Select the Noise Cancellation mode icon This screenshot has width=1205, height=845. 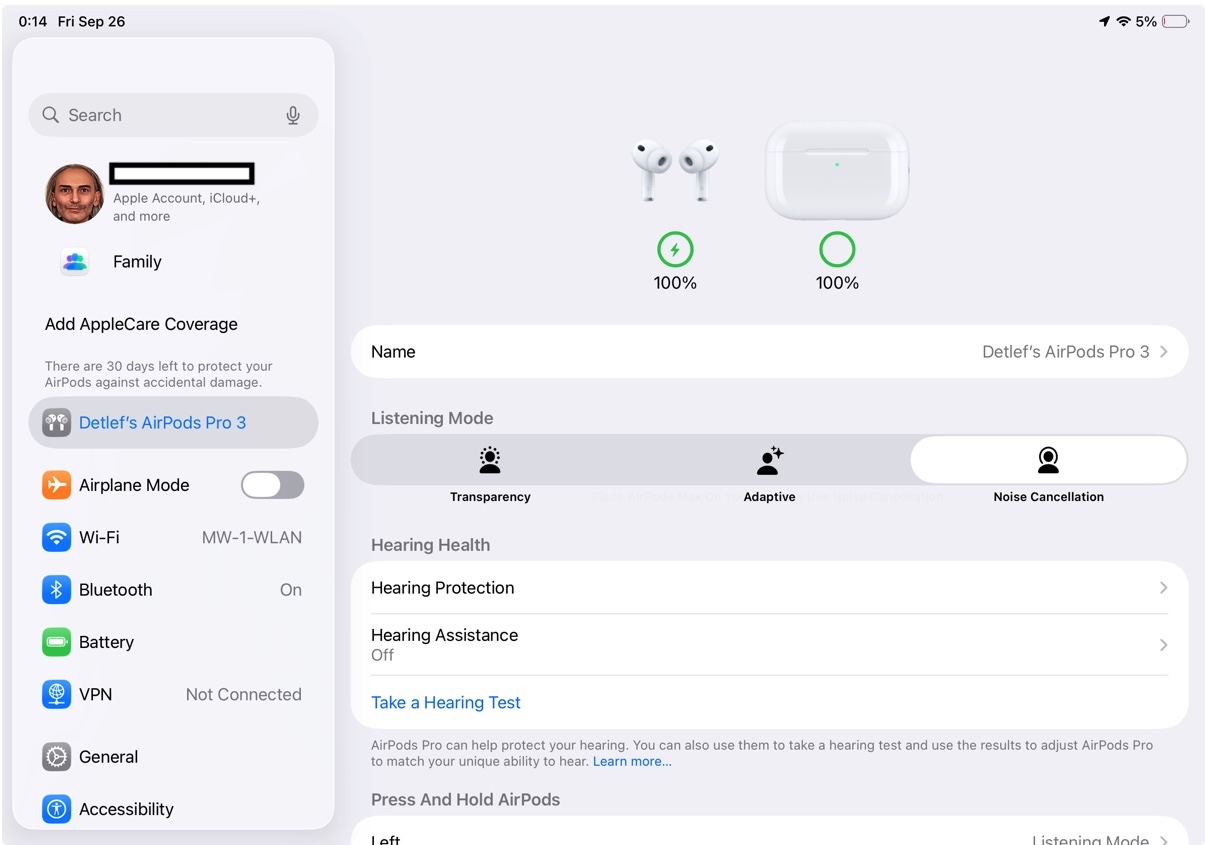1048,460
